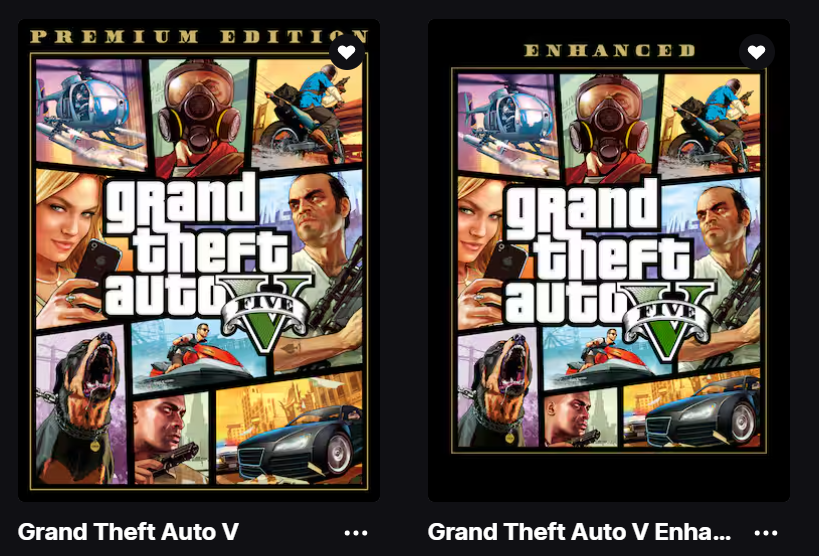819x556 pixels.
Task: Click helicopter panel on Enhanced cover
Action: click(507, 123)
